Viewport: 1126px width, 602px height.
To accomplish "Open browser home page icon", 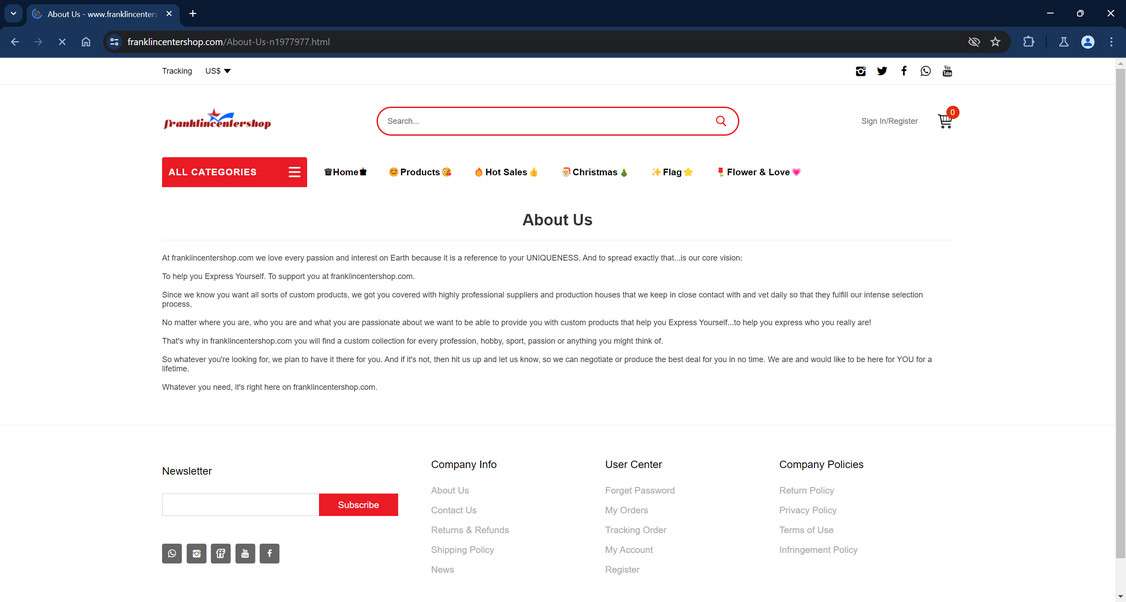I will click(85, 42).
